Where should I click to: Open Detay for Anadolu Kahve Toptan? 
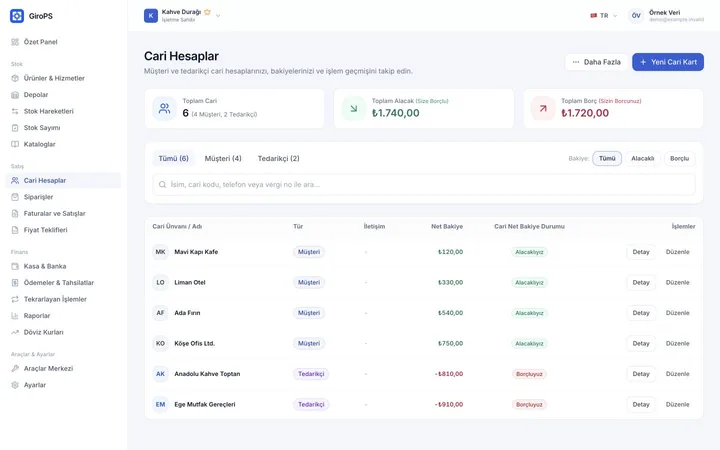(x=641, y=374)
